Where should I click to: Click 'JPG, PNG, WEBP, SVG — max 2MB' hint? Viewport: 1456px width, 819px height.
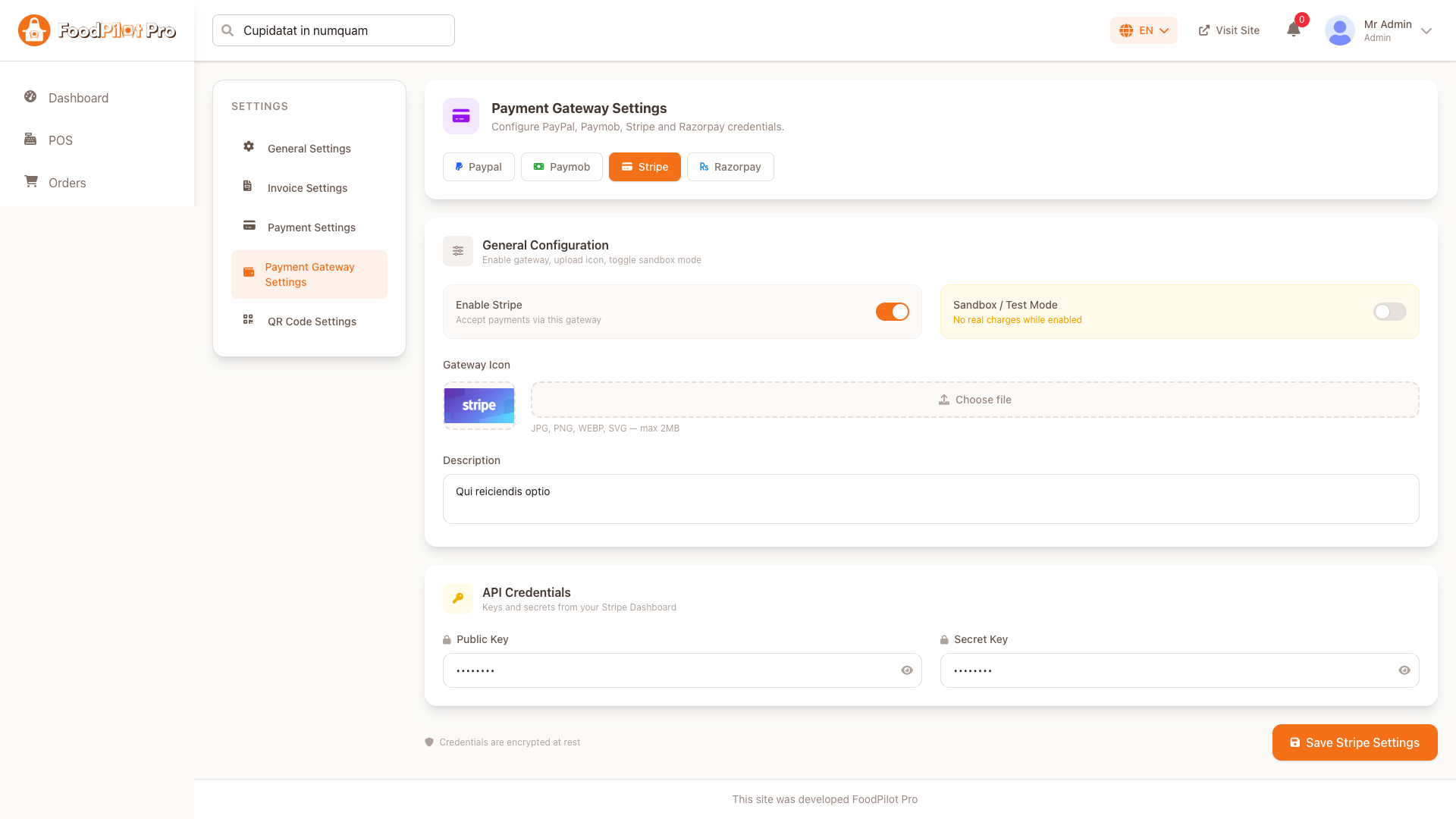[605, 428]
